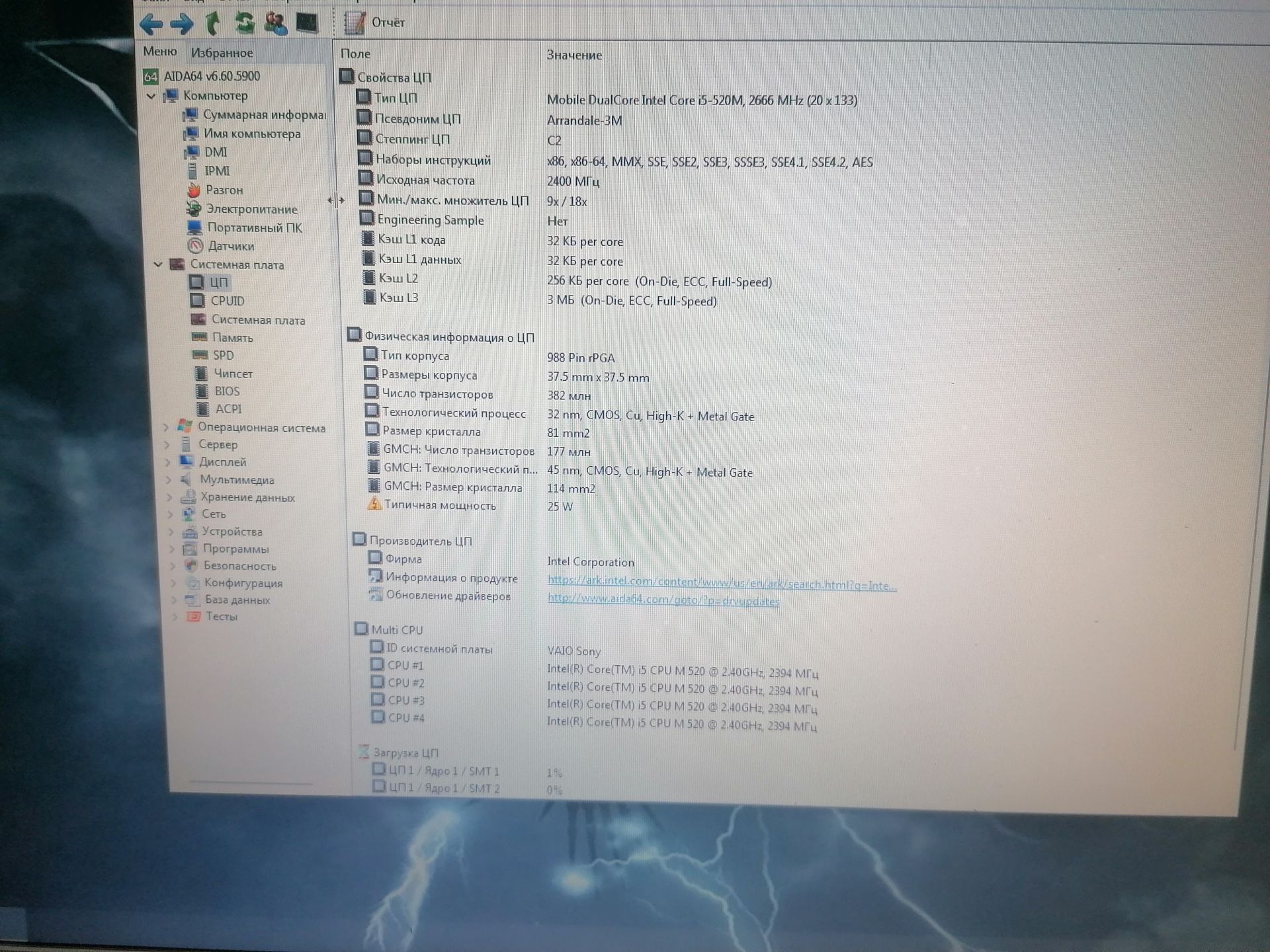Screen dimensions: 1270x952
Task: Open the BIOS tree item
Action: [218, 391]
